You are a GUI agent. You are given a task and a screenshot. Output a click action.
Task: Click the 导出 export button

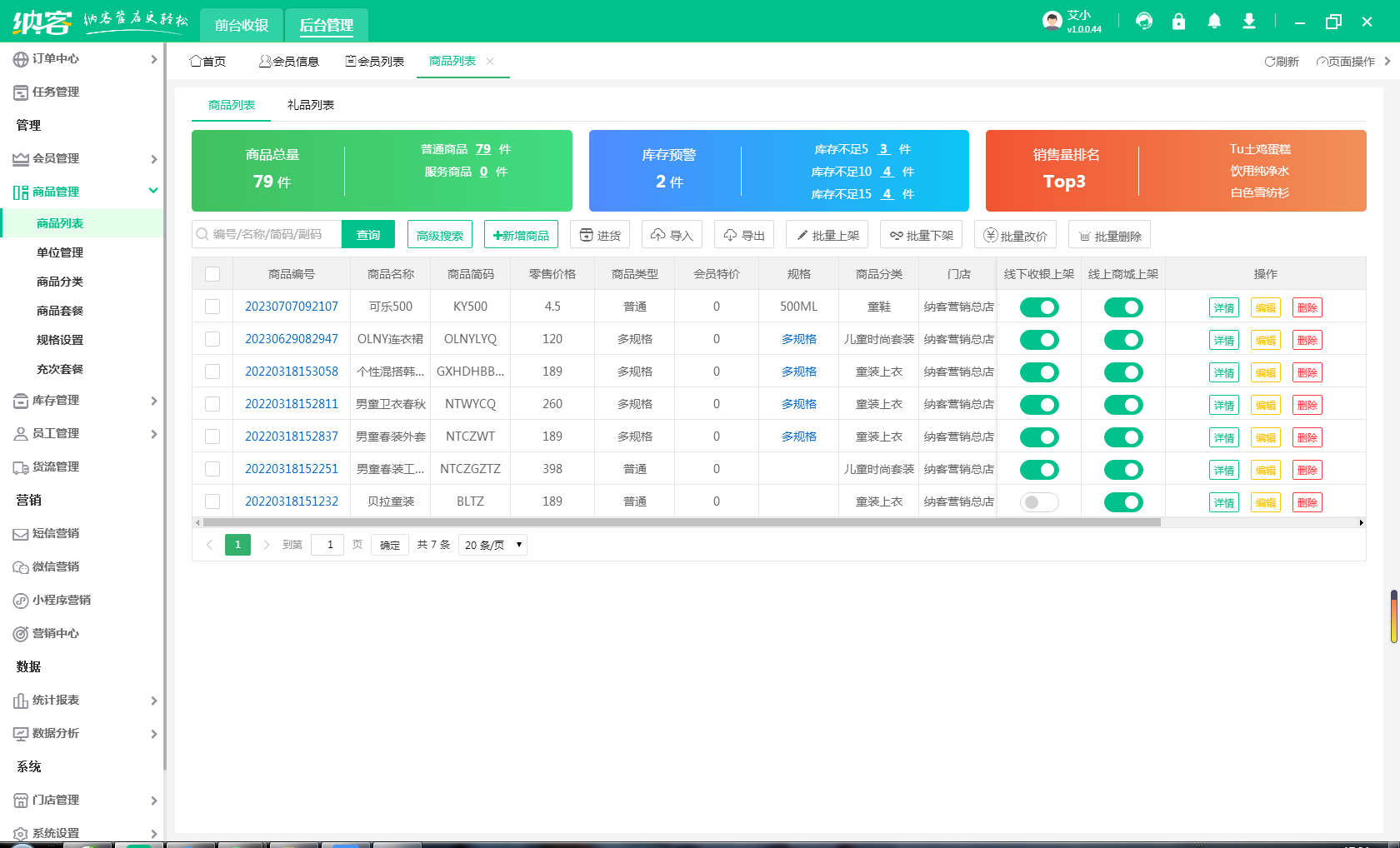(744, 235)
